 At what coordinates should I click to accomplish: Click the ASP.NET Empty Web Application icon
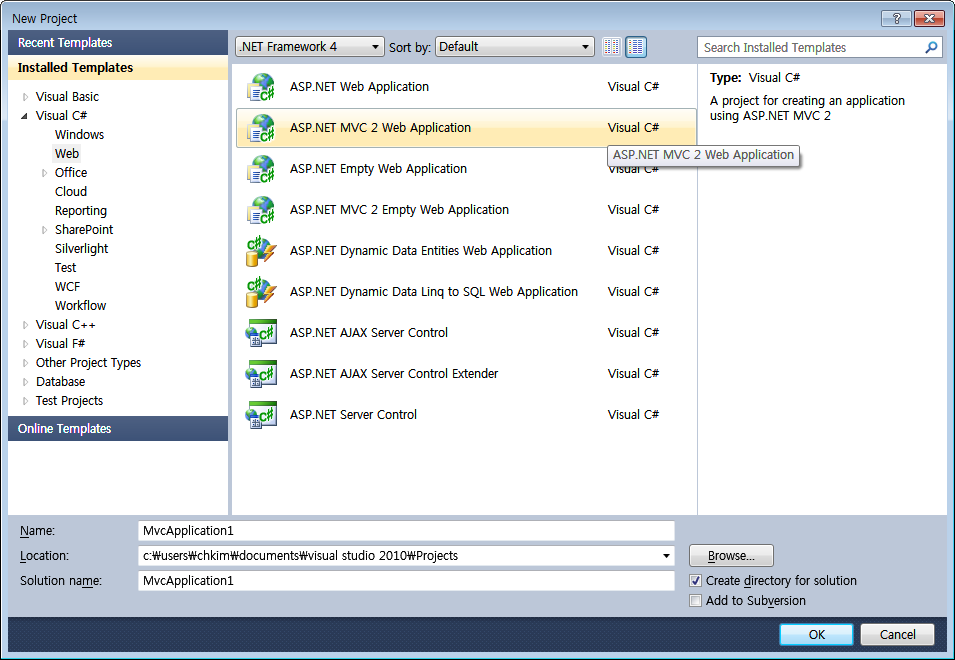point(261,169)
